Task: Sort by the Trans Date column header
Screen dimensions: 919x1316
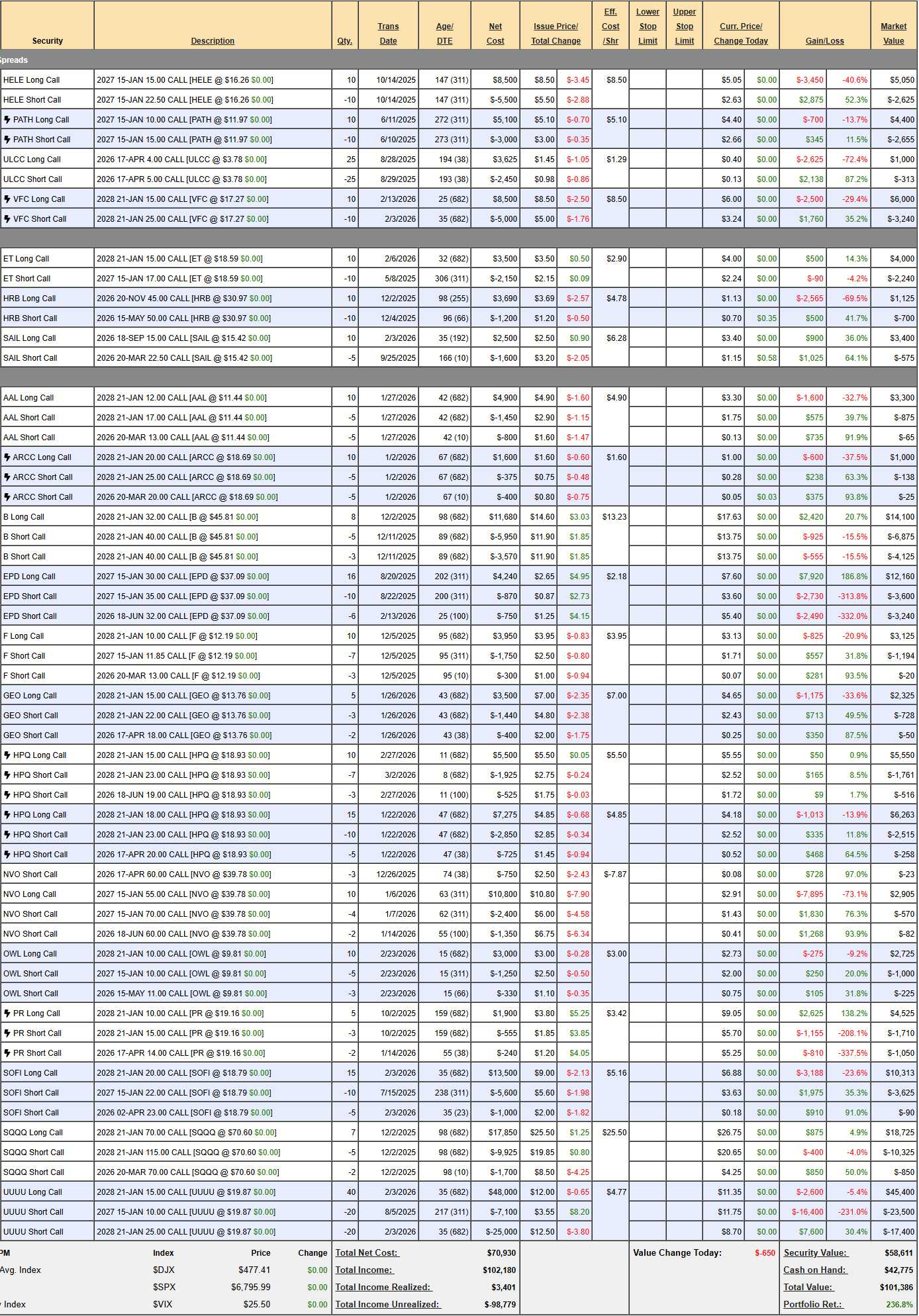Action: coord(388,34)
